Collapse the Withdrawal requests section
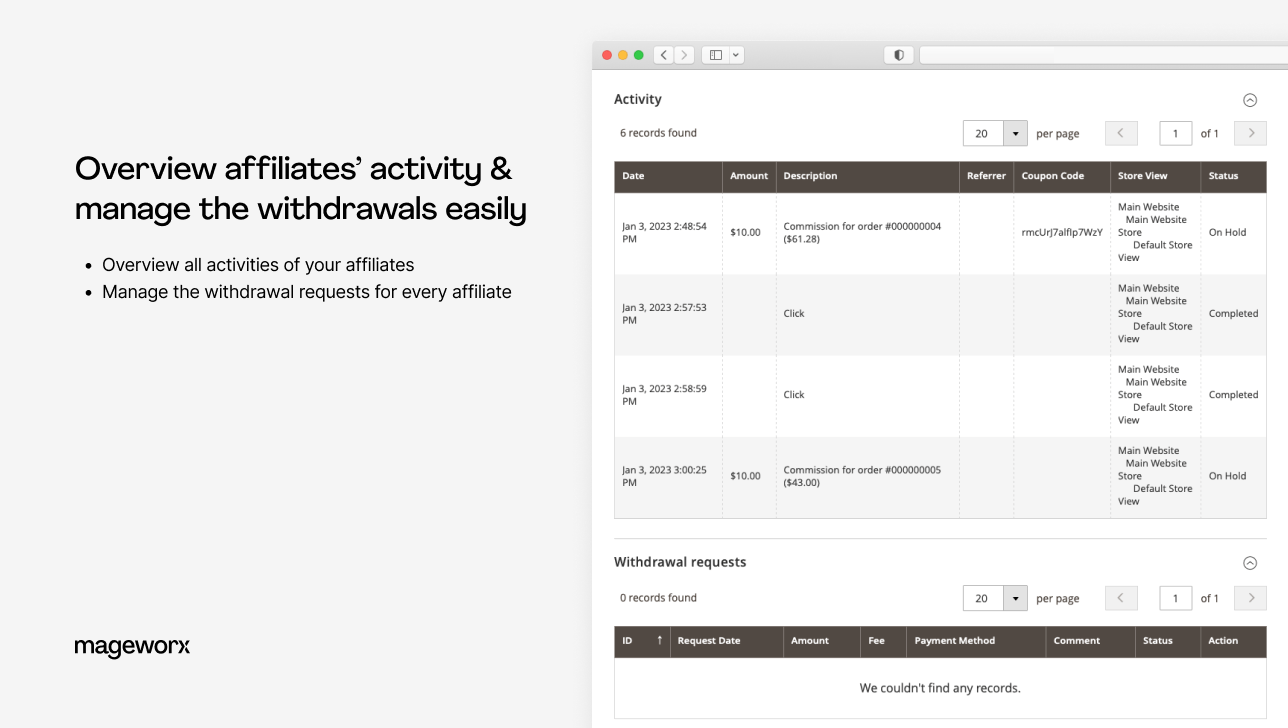1288x728 pixels. [1250, 563]
